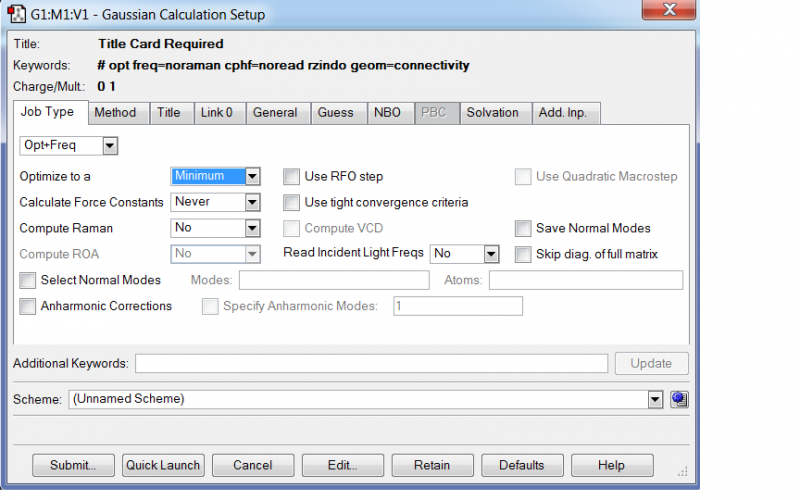Click the window resize grip at bottom corner
The height and width of the screenshot is (500, 800).
[x=683, y=471]
